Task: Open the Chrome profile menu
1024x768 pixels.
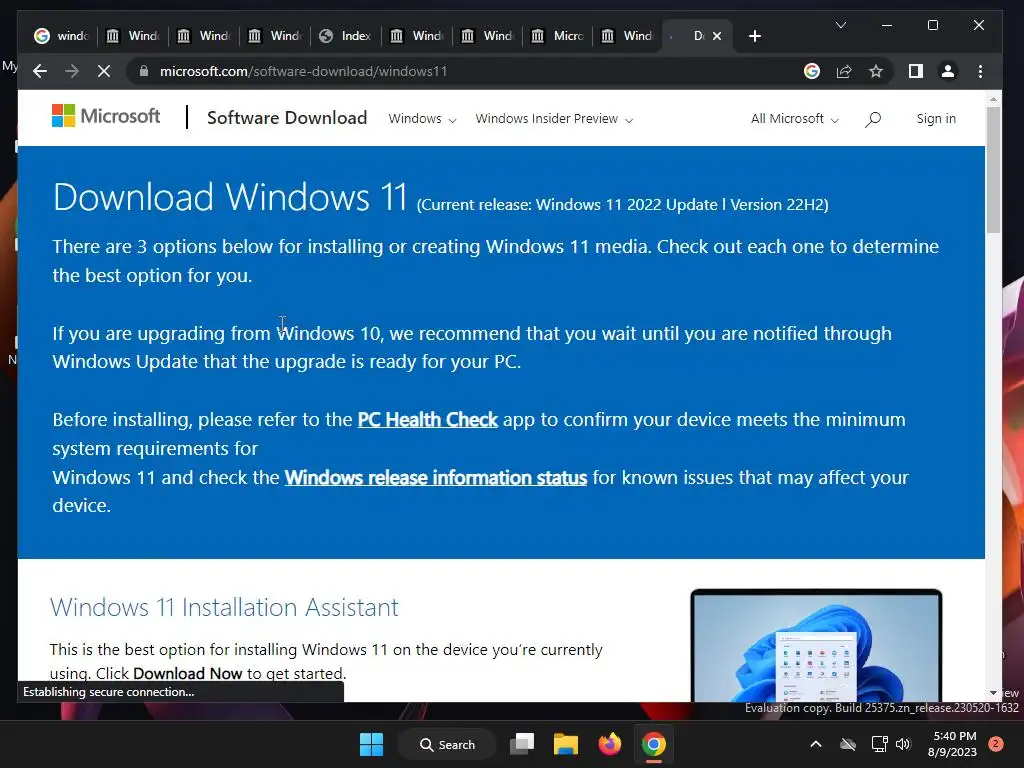Action: click(948, 71)
